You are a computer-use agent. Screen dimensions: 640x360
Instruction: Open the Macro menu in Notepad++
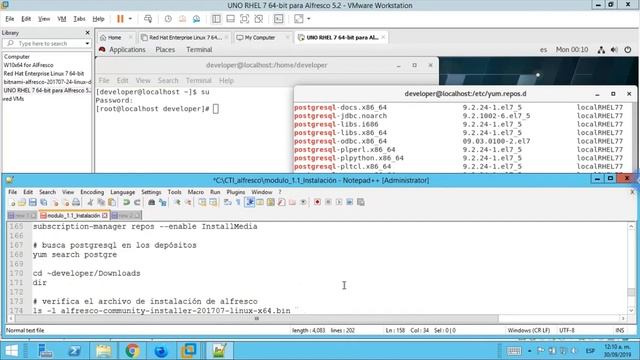coord(196,192)
